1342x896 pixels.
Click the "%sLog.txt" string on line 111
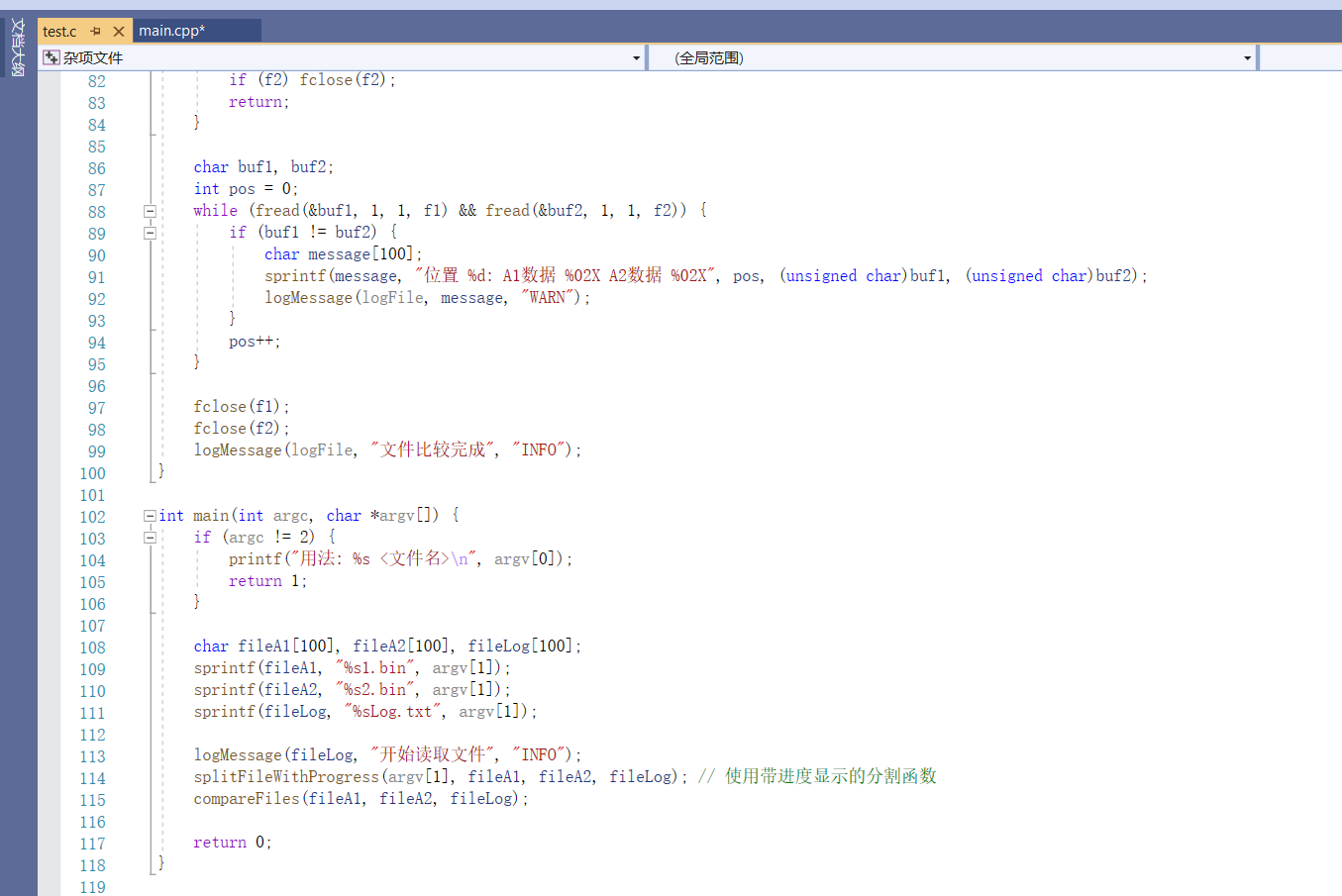[x=393, y=712]
